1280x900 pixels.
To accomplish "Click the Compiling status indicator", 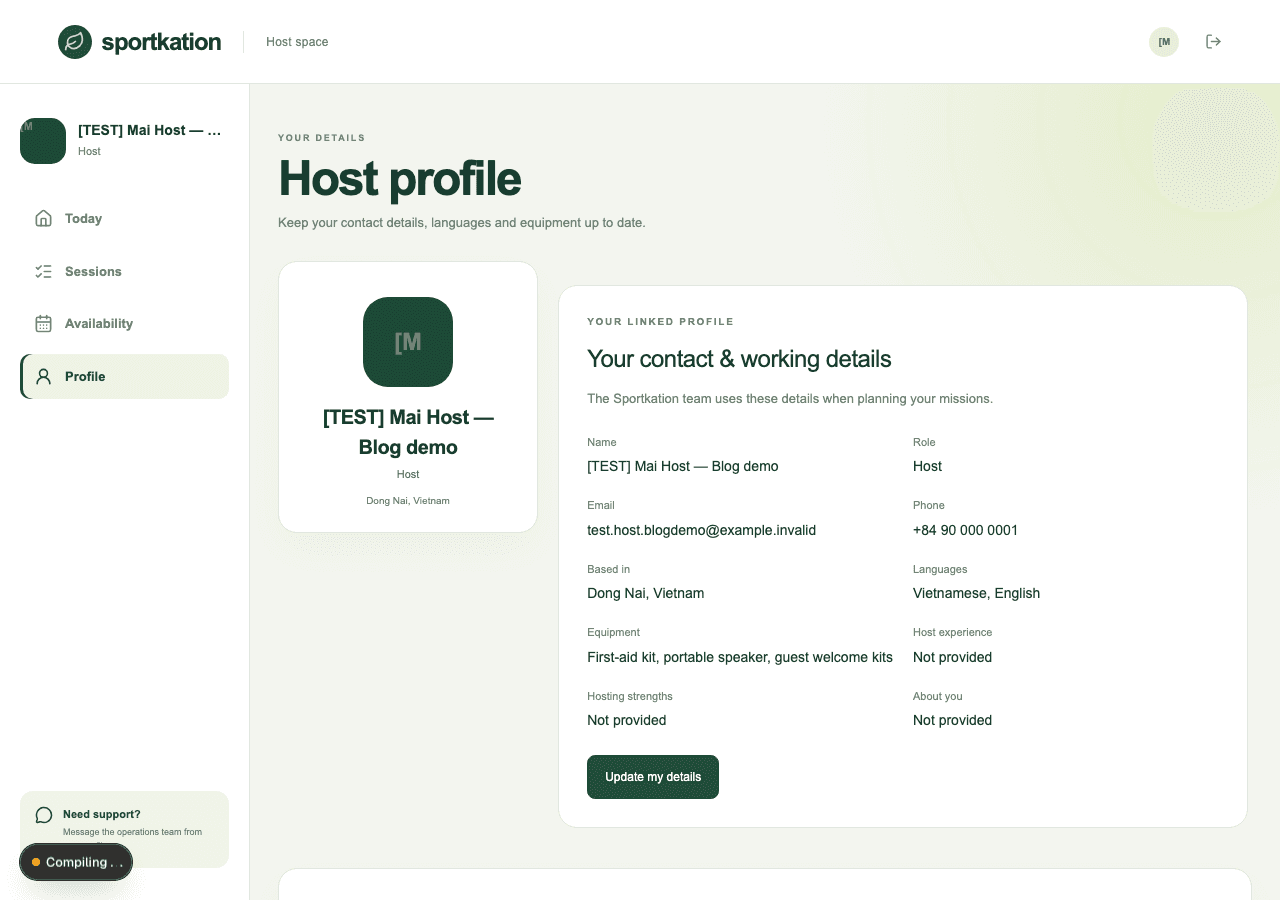I will [76, 862].
